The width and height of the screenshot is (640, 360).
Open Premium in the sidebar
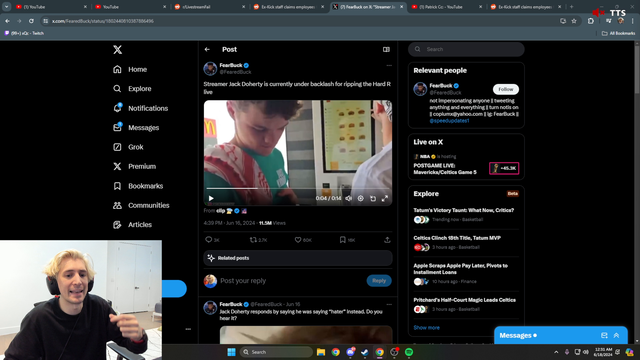[x=135, y=167]
